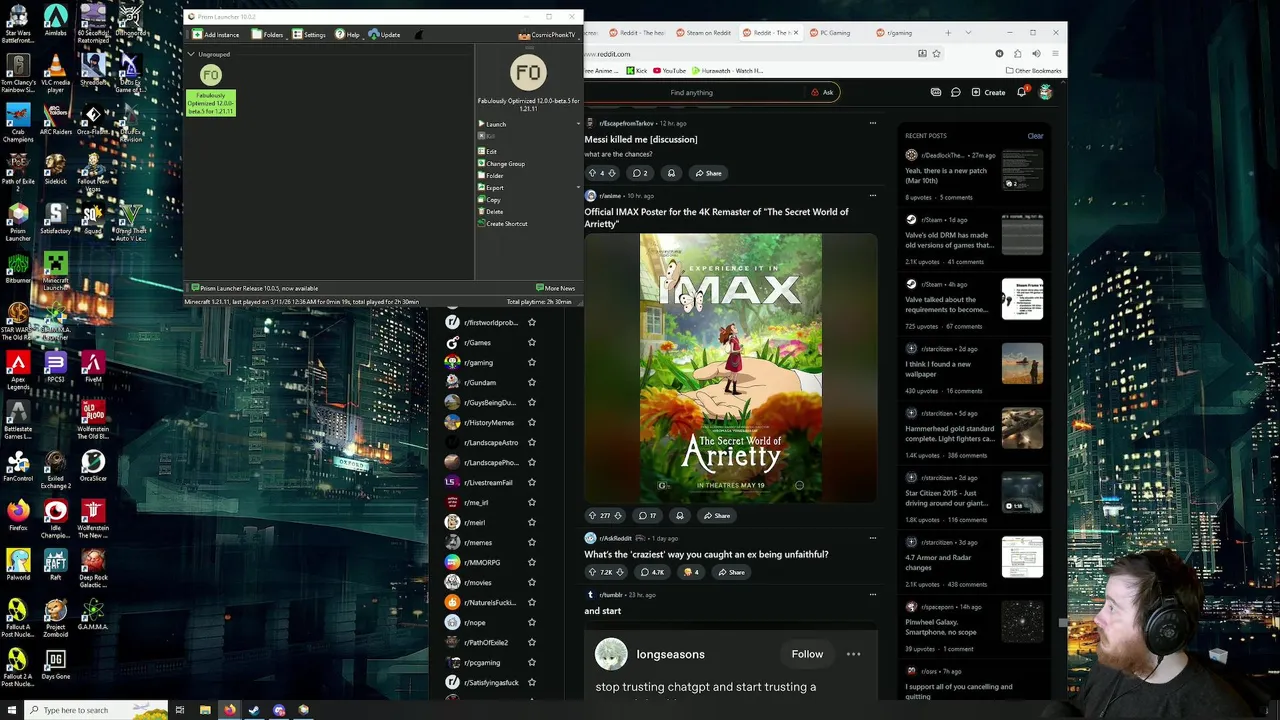Toggle favorite star for r/memes

532,542
